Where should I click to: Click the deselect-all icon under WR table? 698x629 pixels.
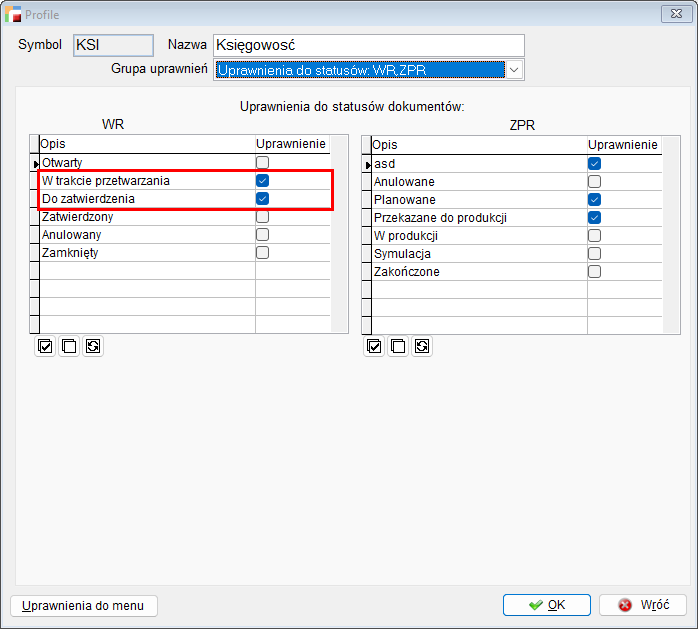(69, 346)
